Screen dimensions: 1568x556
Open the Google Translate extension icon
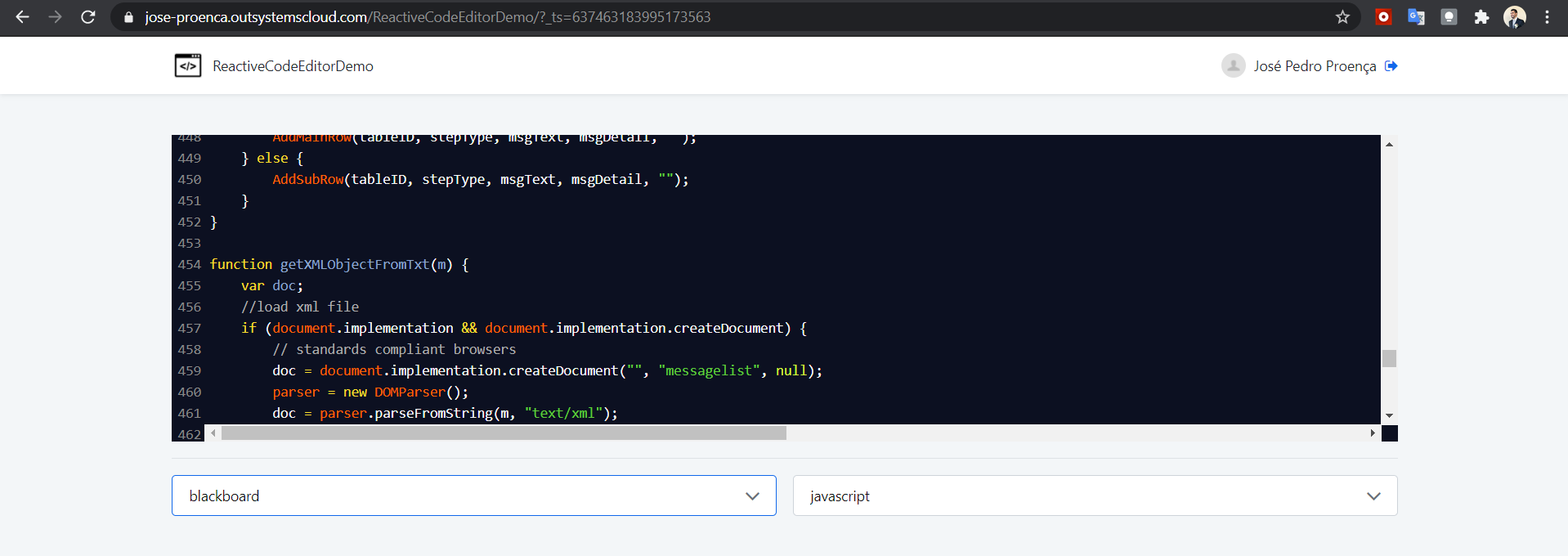(1416, 16)
